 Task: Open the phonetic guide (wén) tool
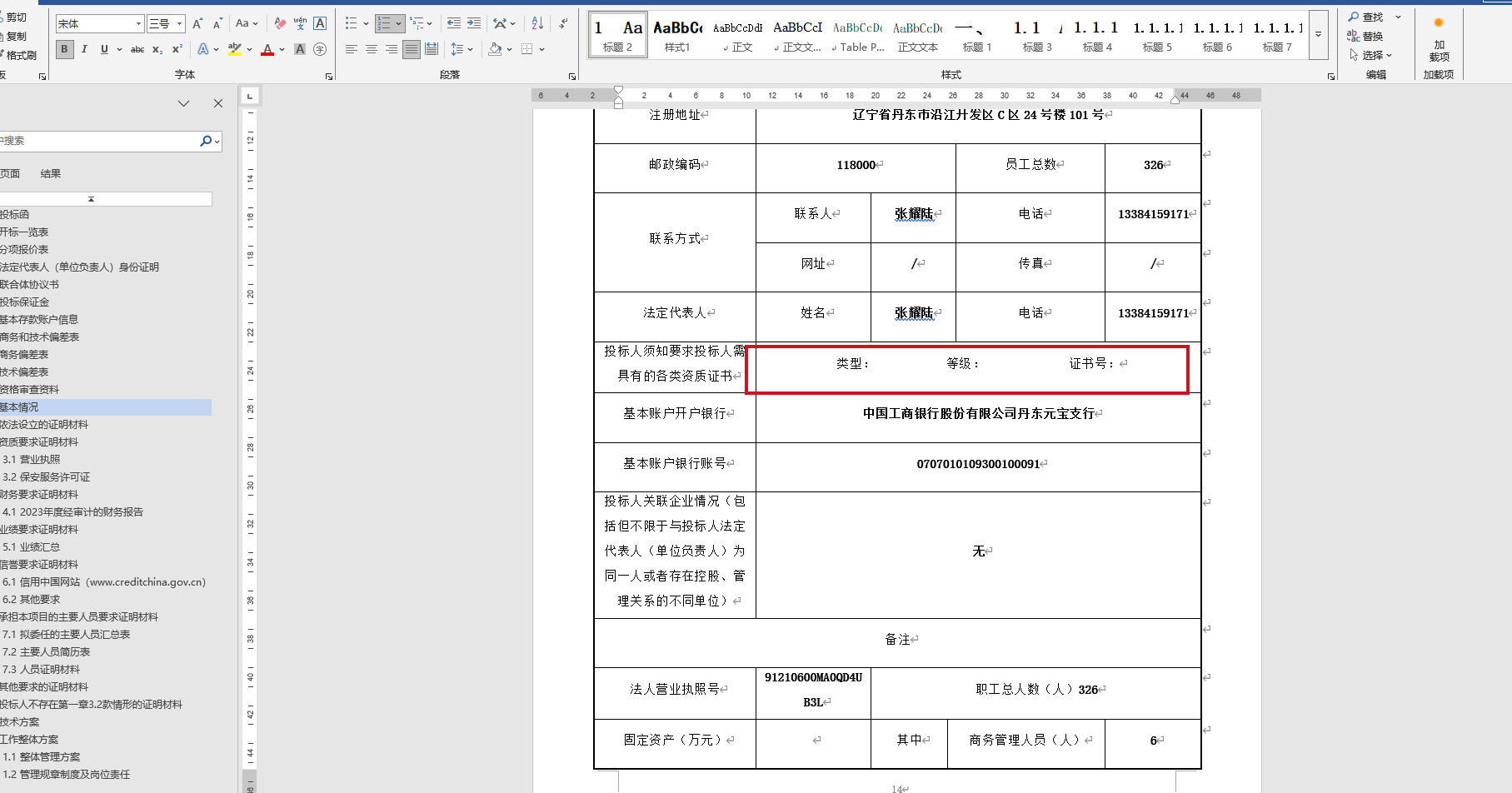(x=300, y=24)
